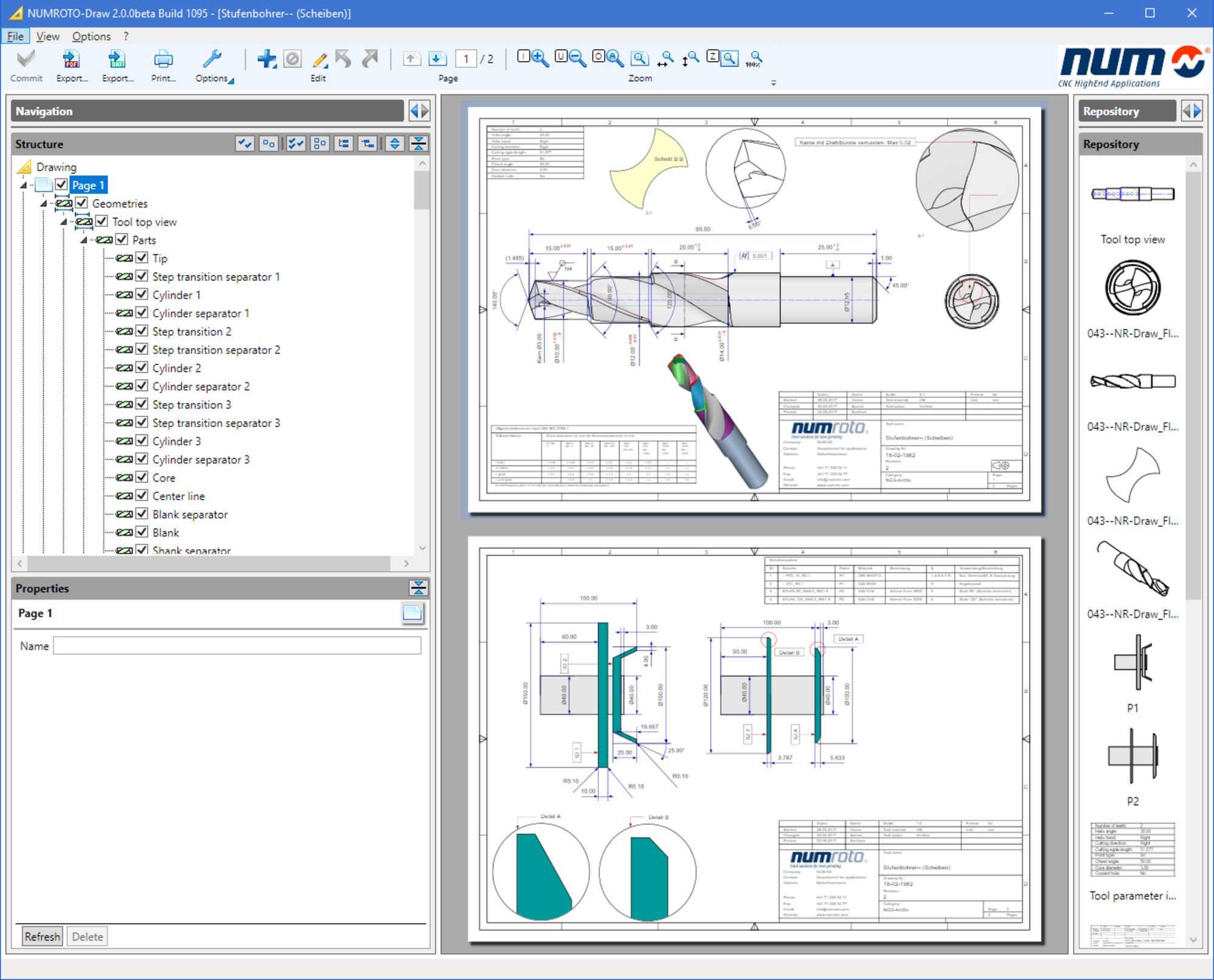Click the blue plus Add icon
Screen dimensions: 1214x980
(266, 59)
